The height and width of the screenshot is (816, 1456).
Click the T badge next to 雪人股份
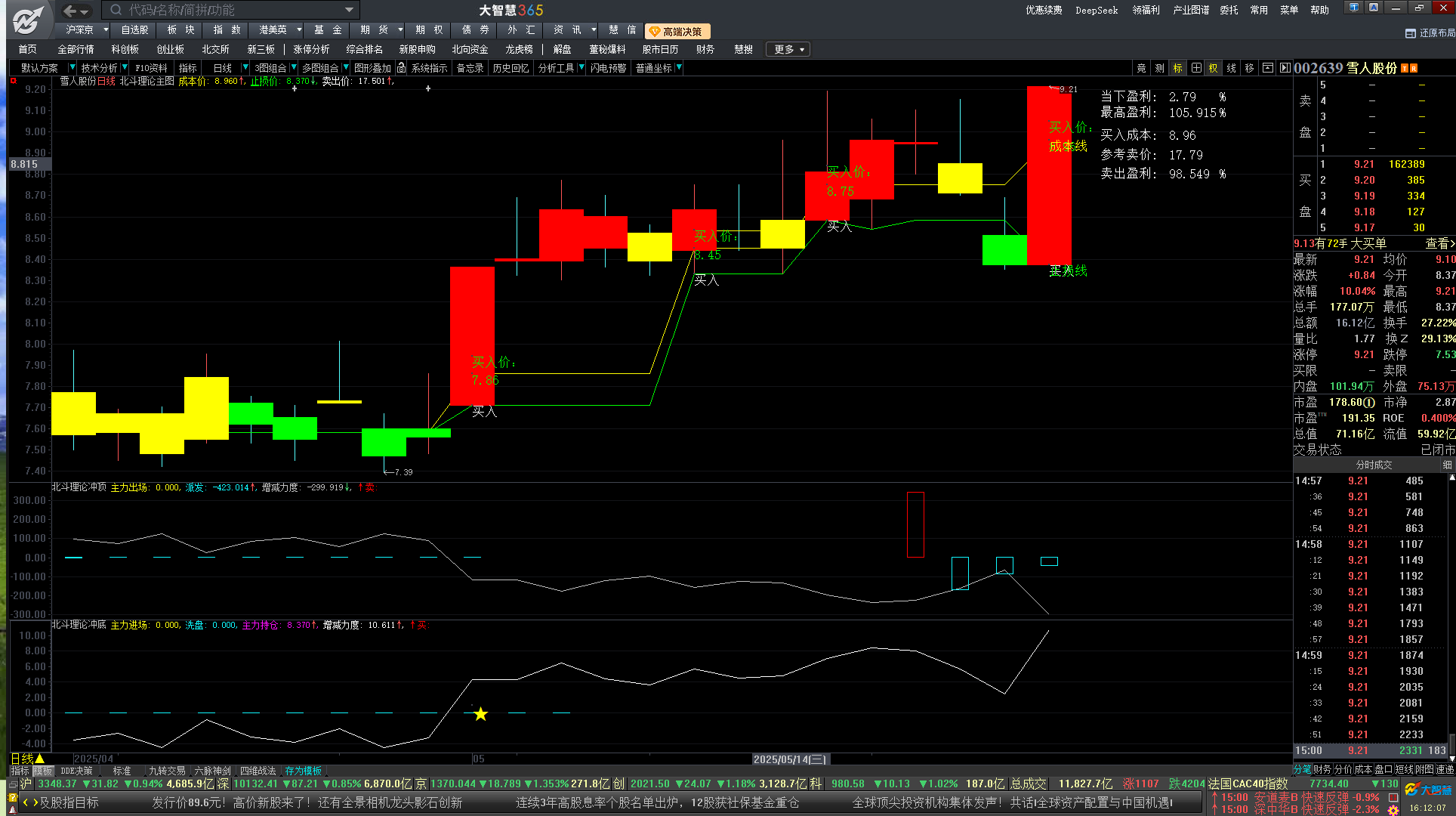pyautogui.click(x=1405, y=69)
